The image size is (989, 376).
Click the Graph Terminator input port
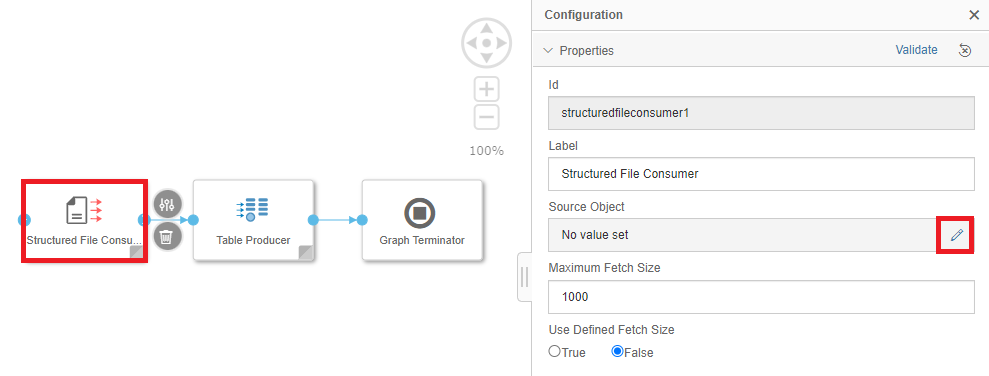click(x=361, y=220)
